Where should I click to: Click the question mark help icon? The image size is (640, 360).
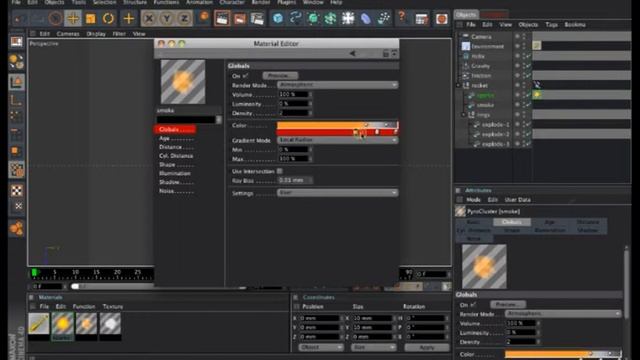click(x=402, y=17)
